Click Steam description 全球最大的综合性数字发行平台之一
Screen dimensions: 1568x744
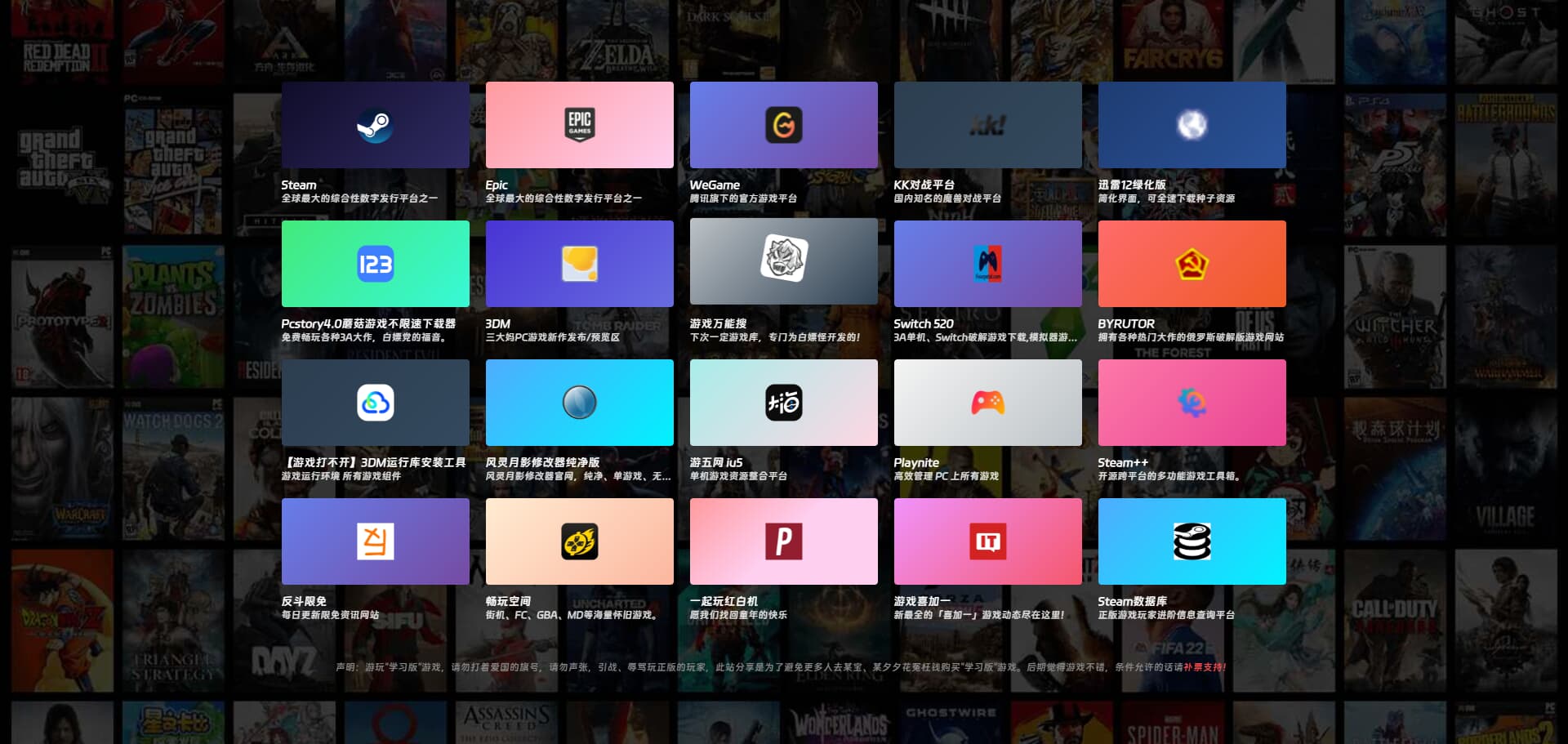tap(359, 198)
